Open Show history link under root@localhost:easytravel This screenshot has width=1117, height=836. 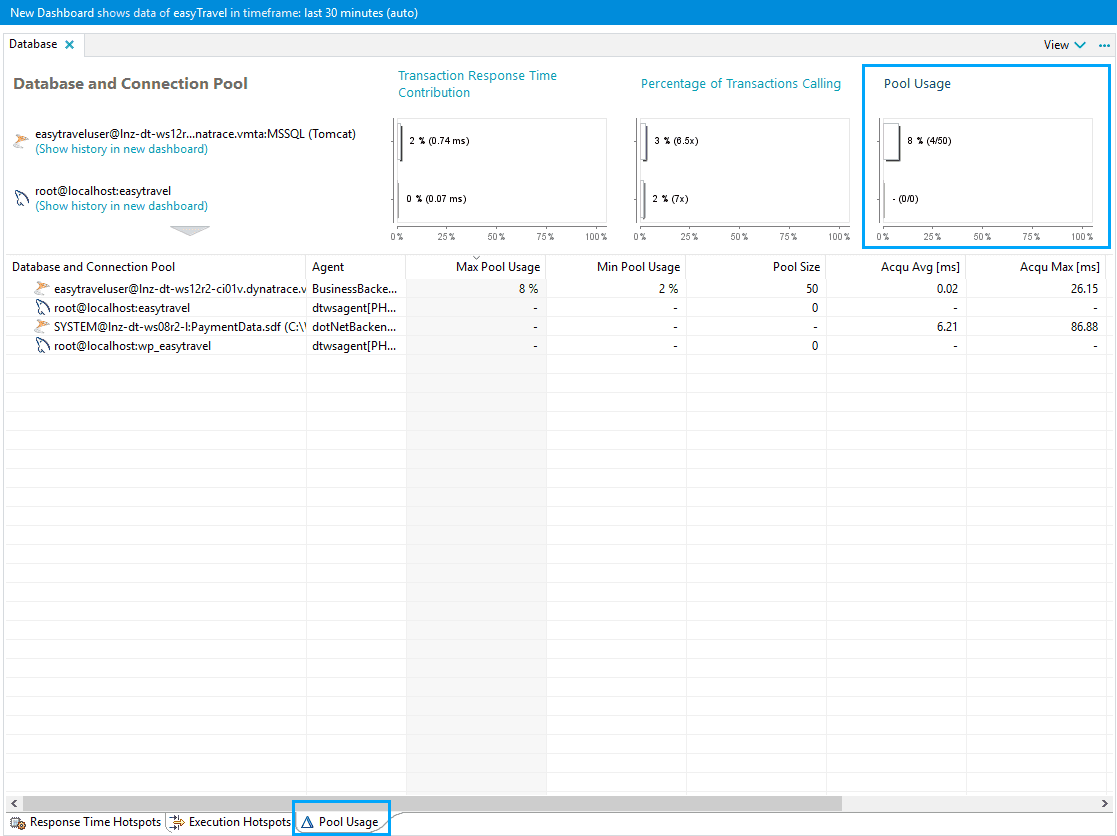(x=121, y=206)
